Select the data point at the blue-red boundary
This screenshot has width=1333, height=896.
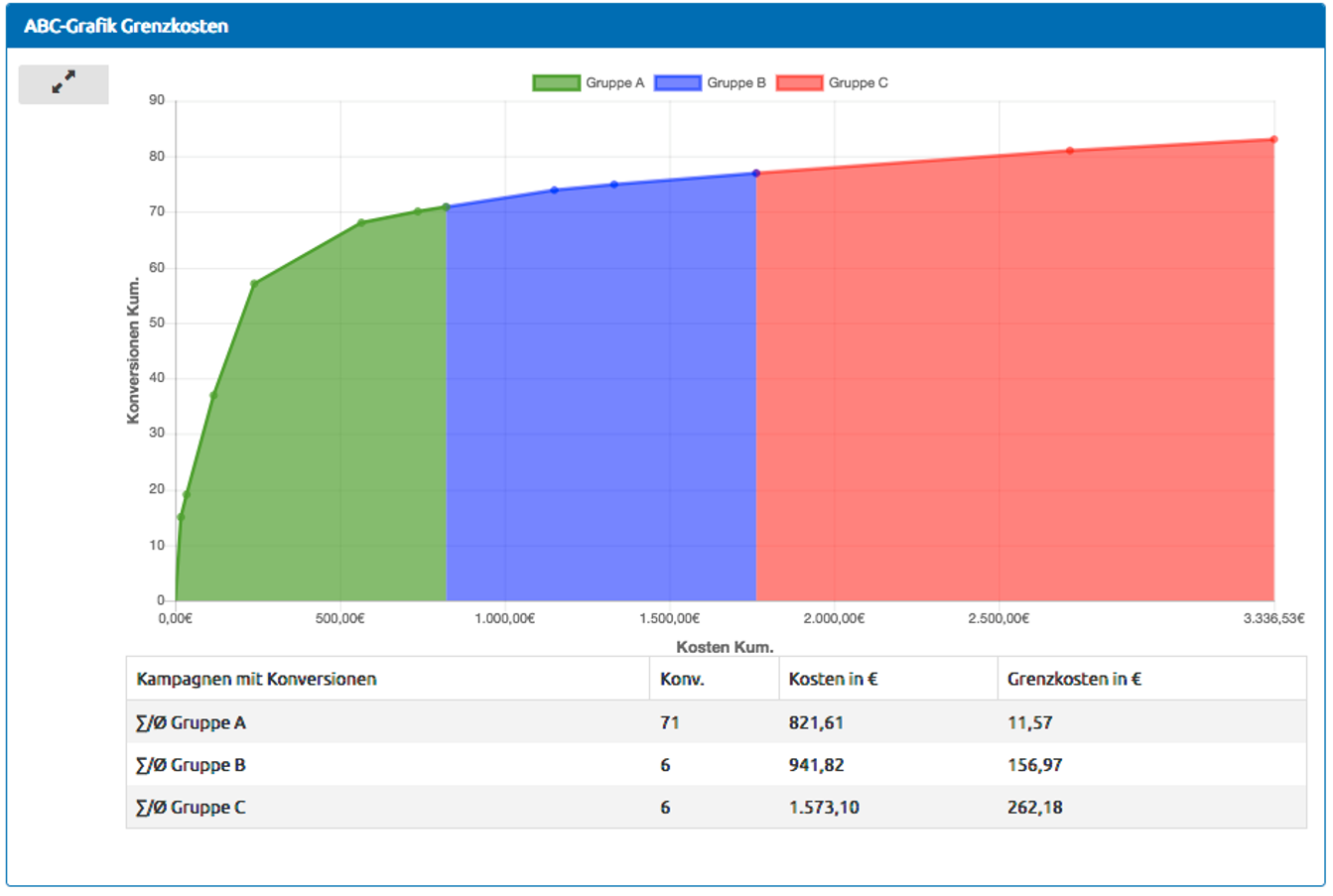pyautogui.click(x=756, y=174)
